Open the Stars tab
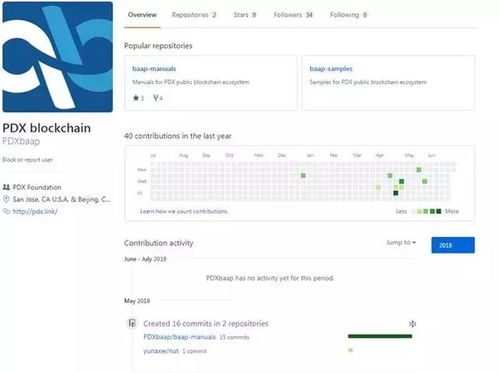Viewport: 499px width, 373px height. coord(245,15)
